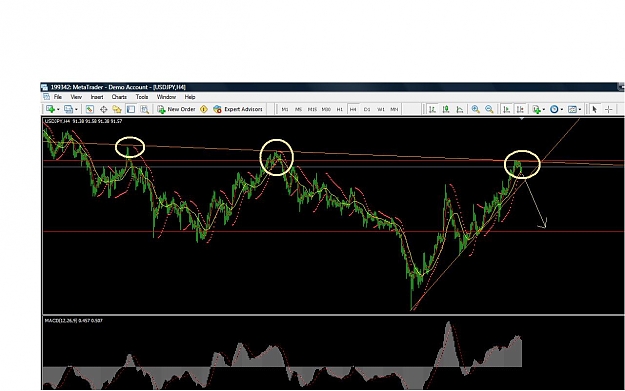Click the New Order icon with plus sign
Image resolution: width=625 pixels, height=391 pixels.
pos(161,109)
